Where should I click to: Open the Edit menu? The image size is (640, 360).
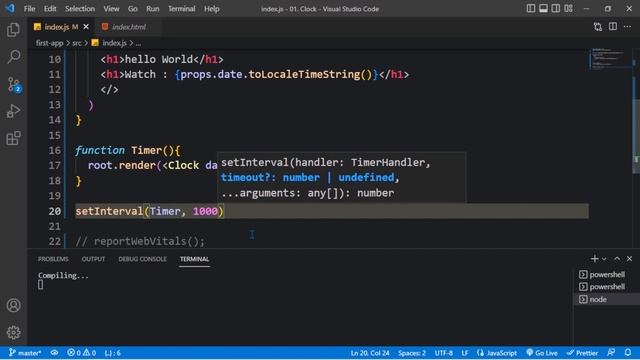[x=50, y=9]
